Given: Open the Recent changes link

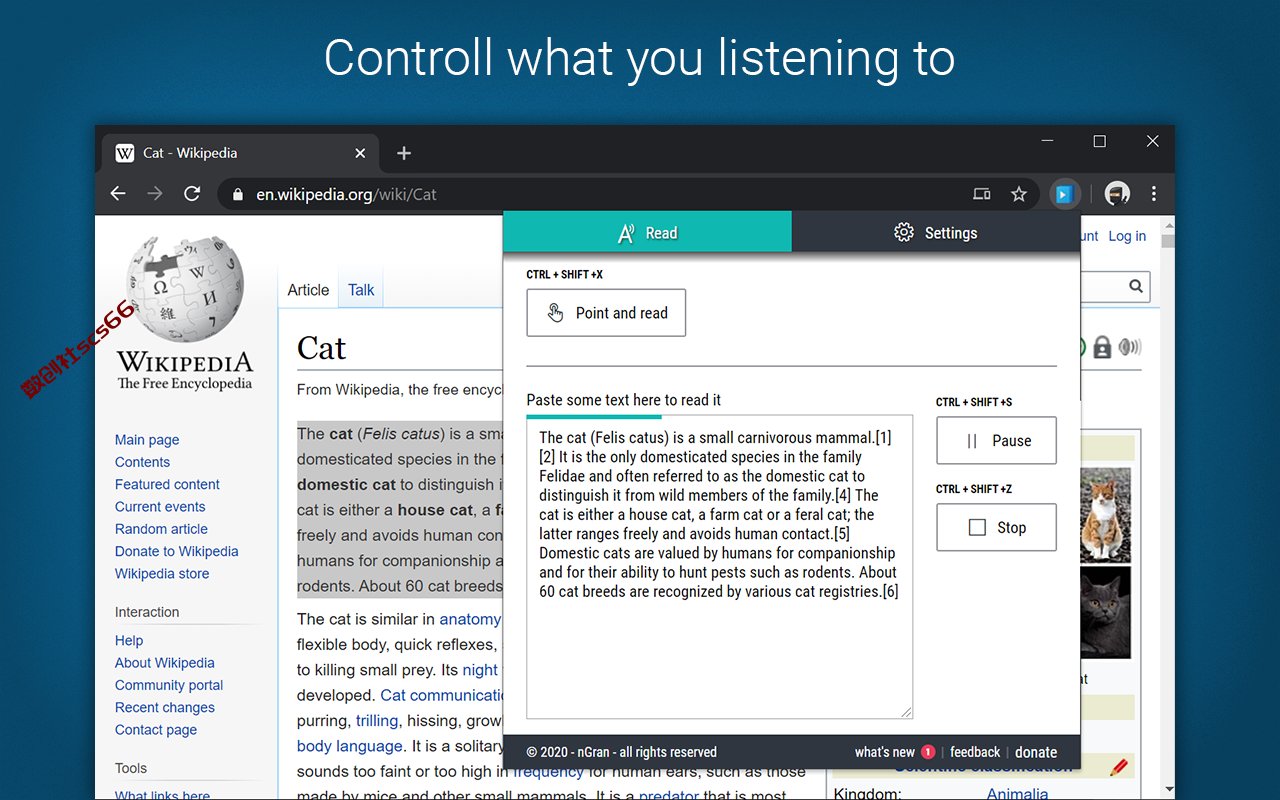Looking at the screenshot, I should coord(165,708).
